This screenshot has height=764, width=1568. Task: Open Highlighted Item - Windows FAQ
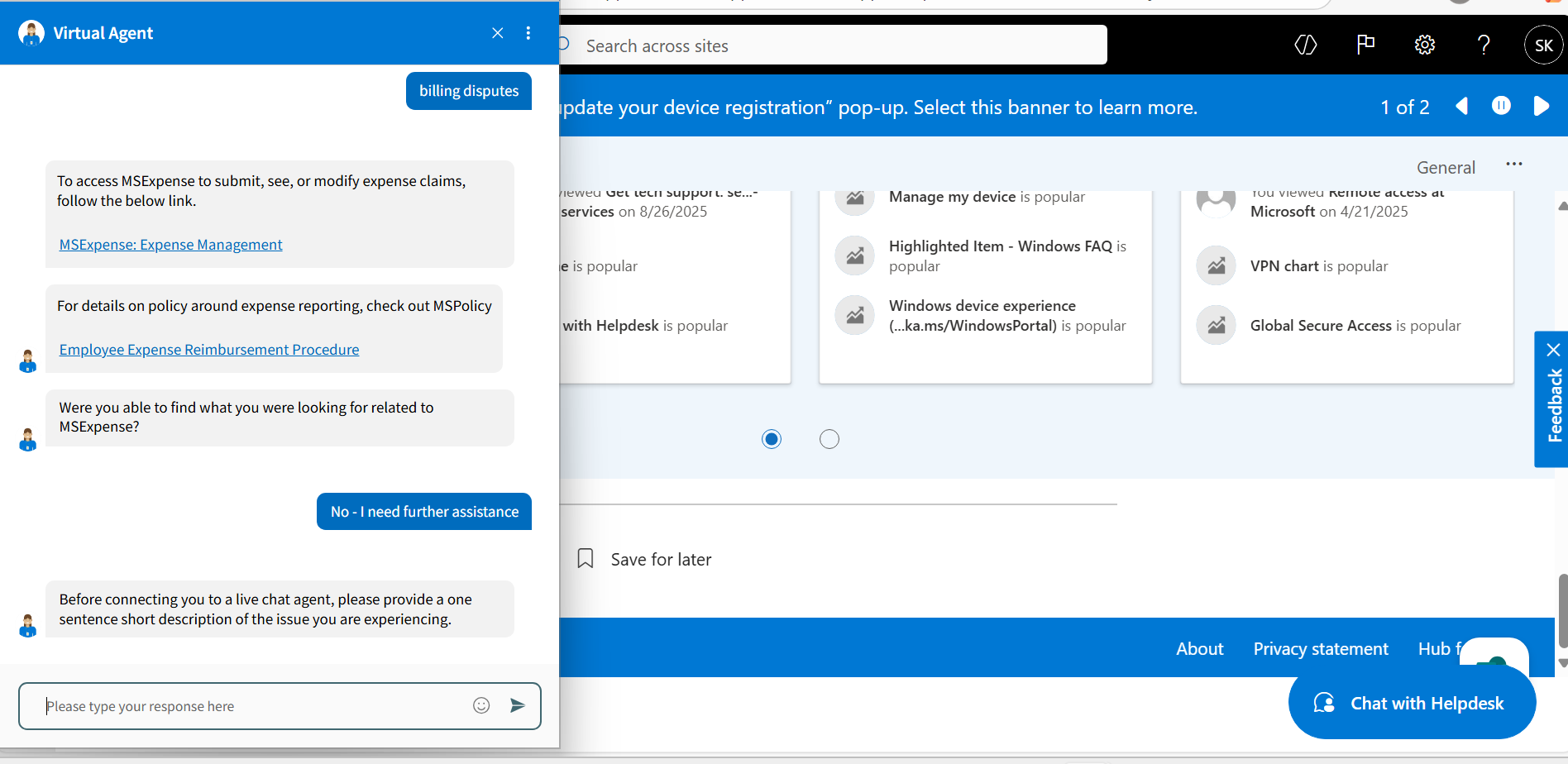[1007, 256]
